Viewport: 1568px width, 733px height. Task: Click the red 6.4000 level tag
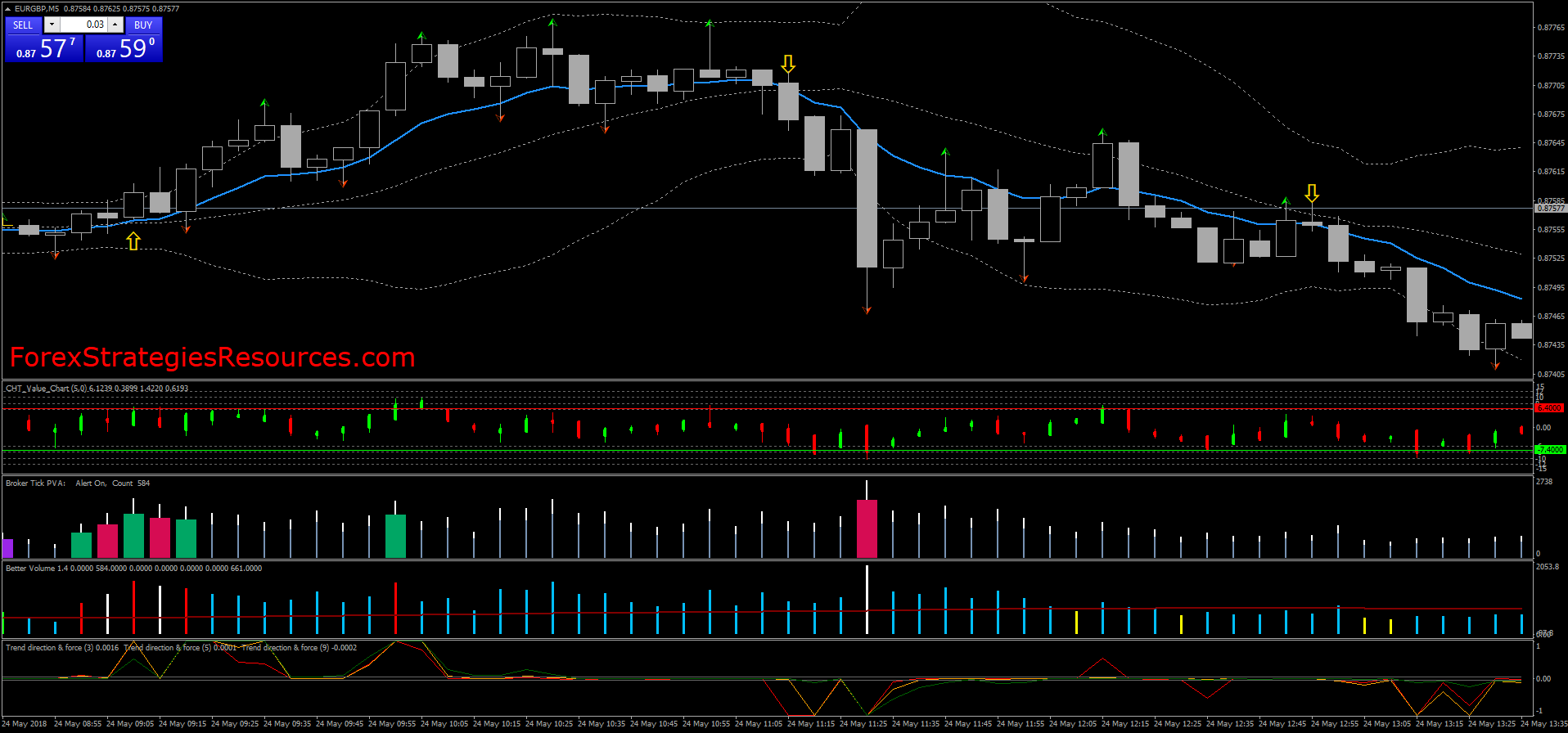[1550, 407]
